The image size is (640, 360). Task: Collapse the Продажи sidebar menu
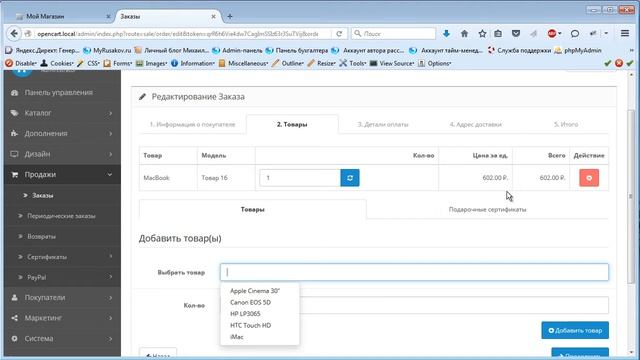point(62,175)
